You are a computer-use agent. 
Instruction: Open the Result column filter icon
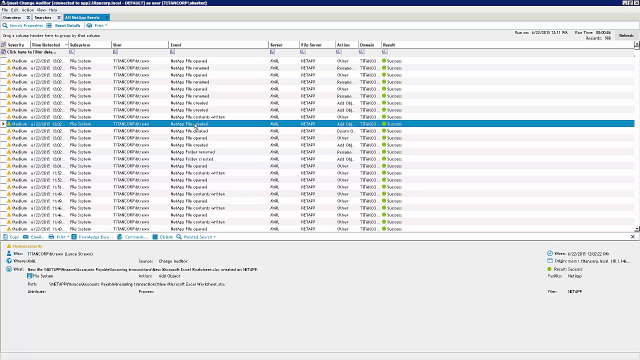coord(384,52)
